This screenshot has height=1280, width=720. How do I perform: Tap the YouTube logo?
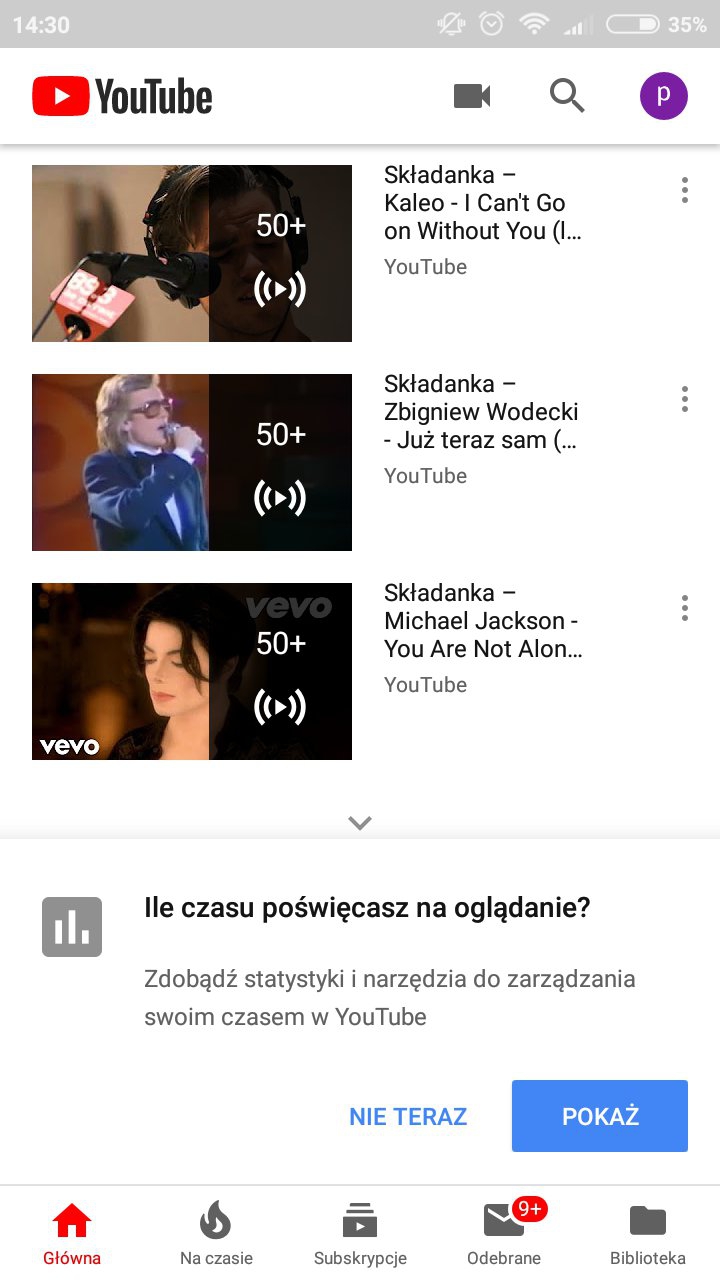click(122, 97)
